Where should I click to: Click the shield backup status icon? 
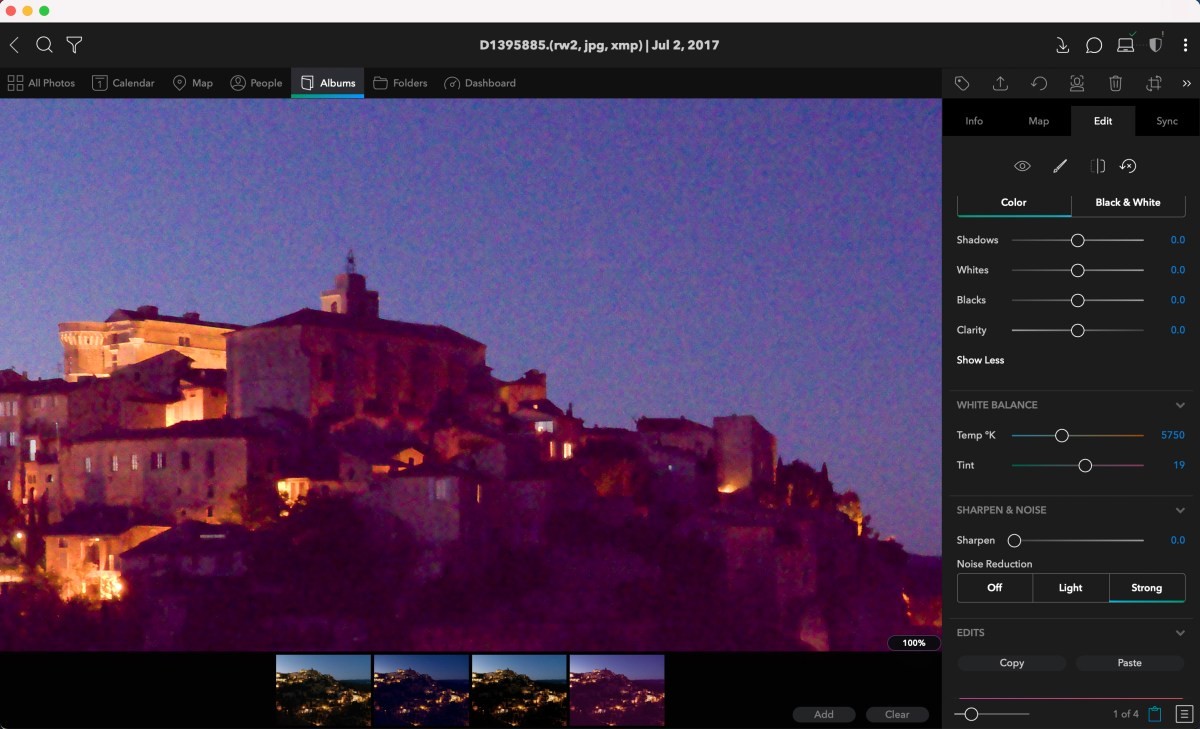tap(1156, 45)
